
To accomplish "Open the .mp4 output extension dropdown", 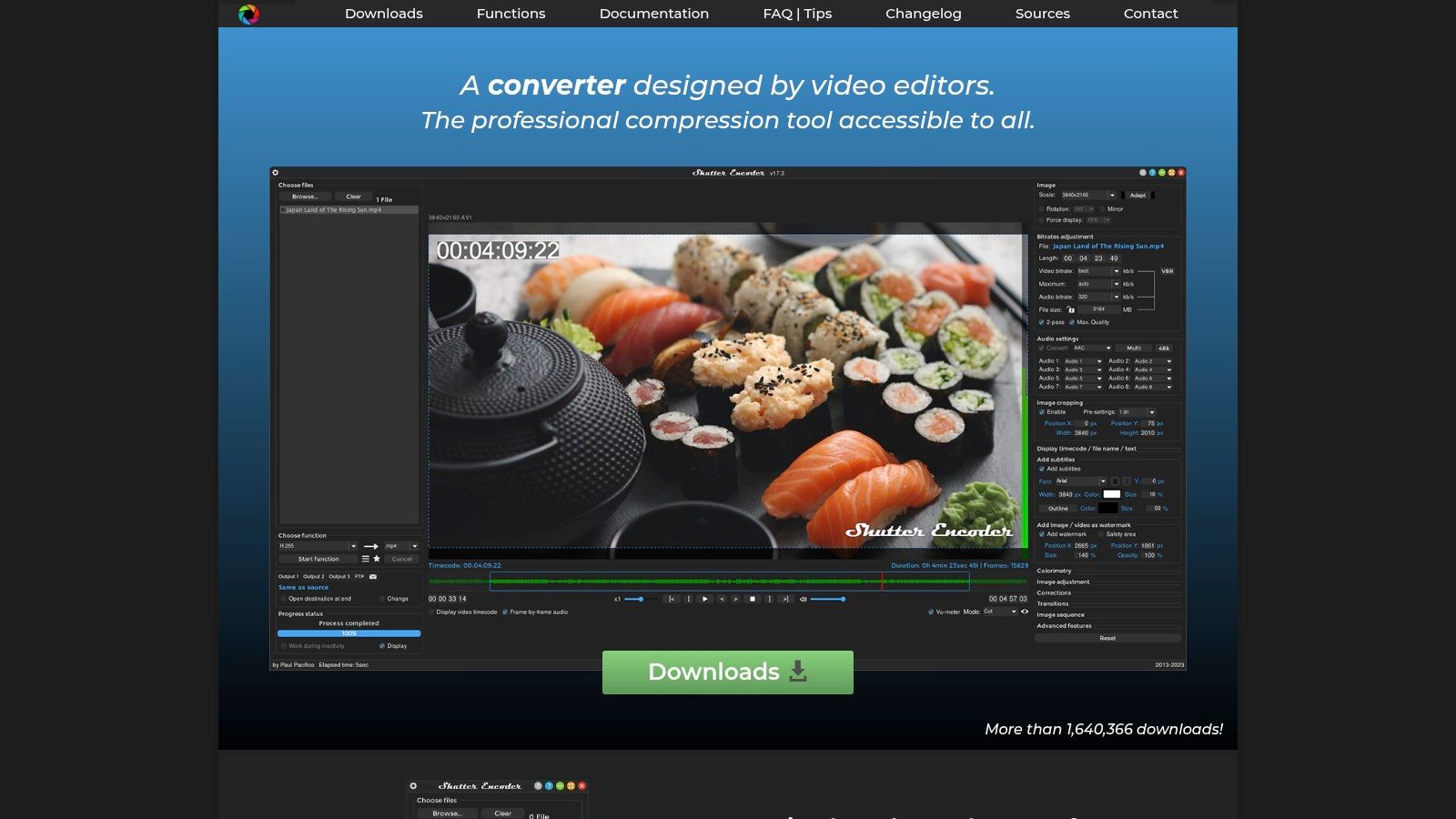I will pos(401,546).
